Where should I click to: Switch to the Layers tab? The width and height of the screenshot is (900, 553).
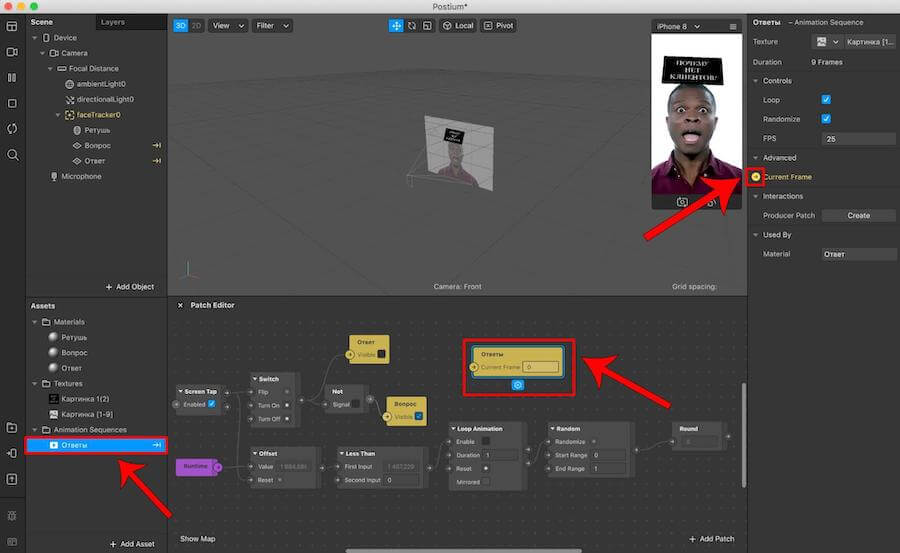(113, 22)
